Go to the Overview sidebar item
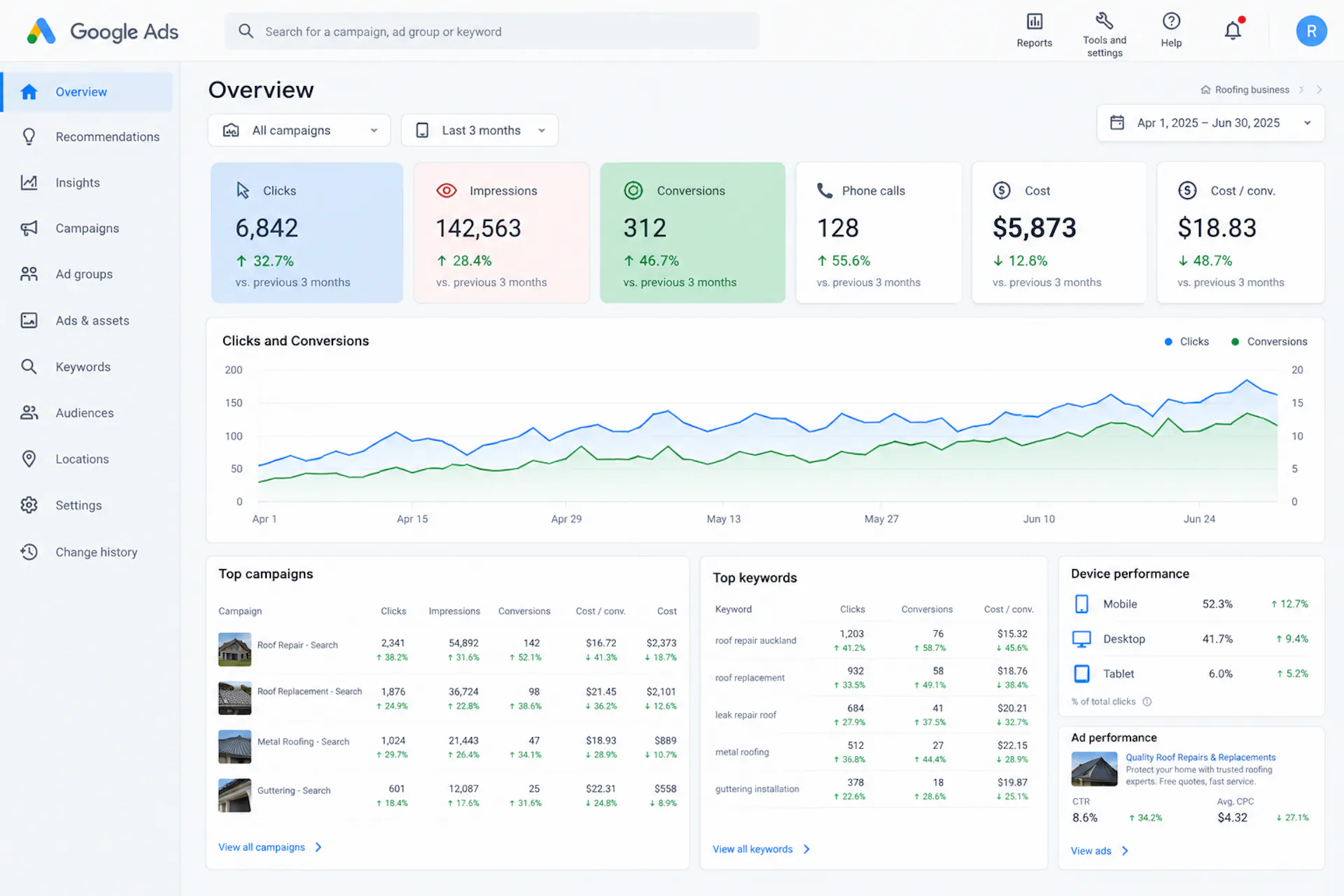Image resolution: width=1344 pixels, height=896 pixels. pos(87,92)
